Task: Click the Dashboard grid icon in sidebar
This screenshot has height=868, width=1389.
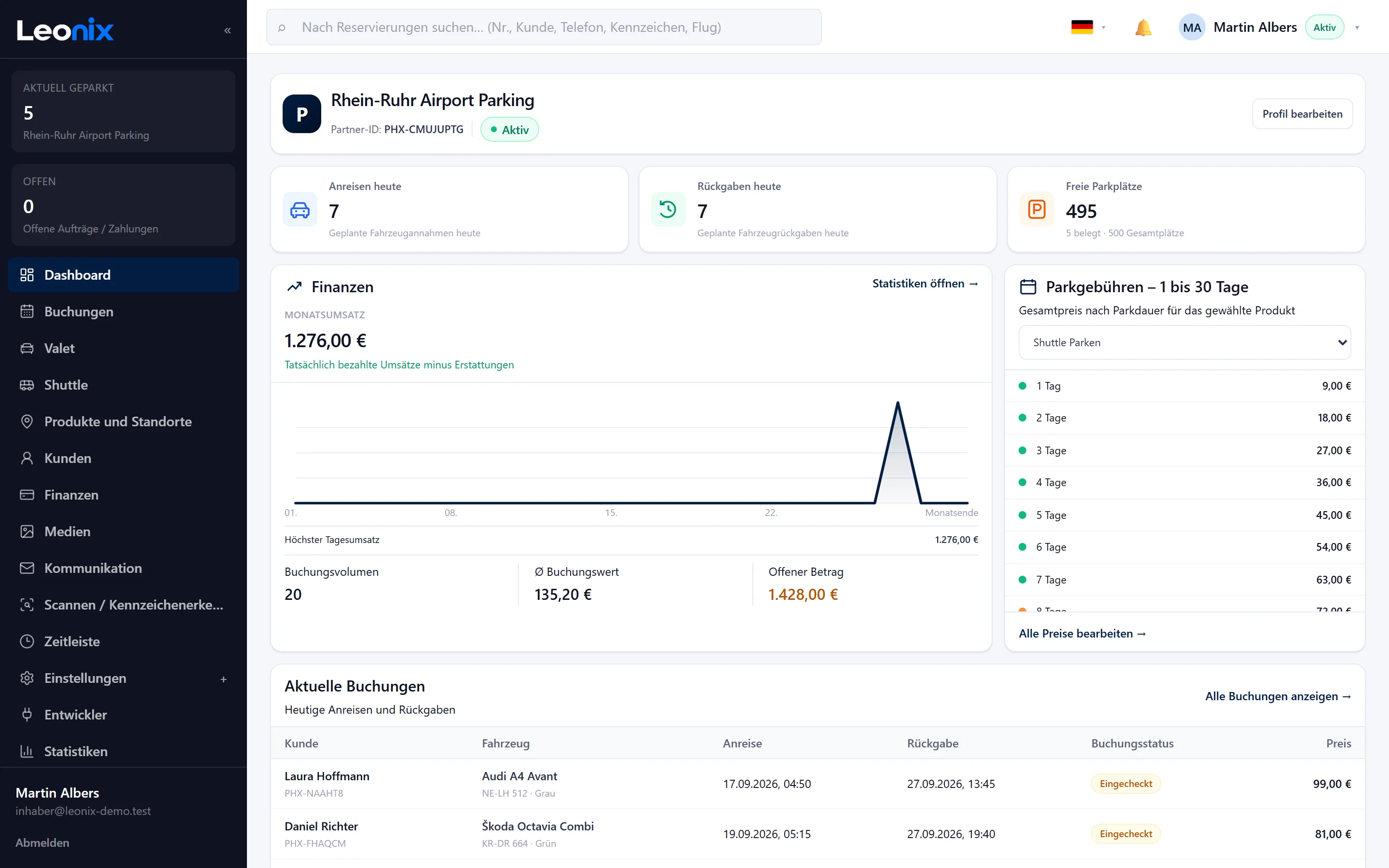Action: pyautogui.click(x=27, y=275)
